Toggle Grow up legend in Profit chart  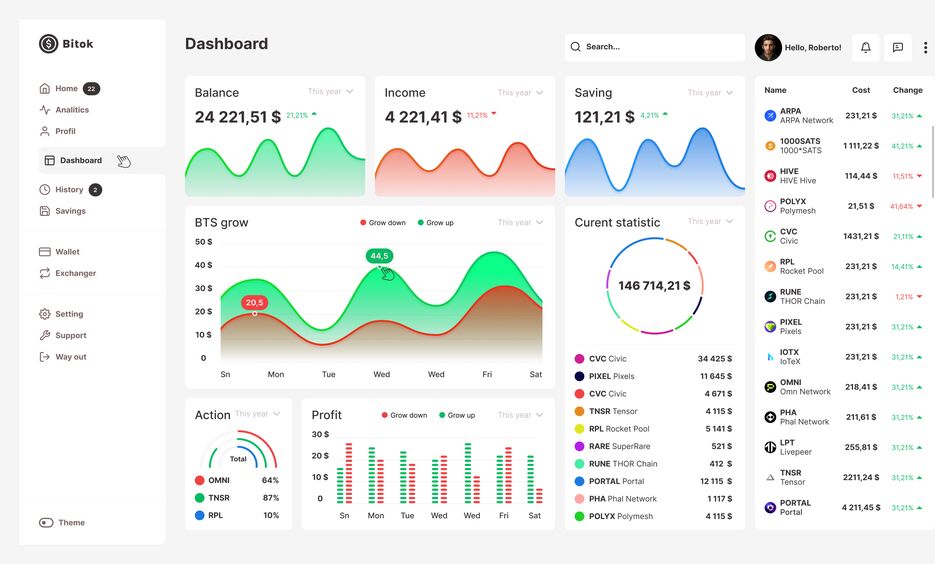point(457,415)
